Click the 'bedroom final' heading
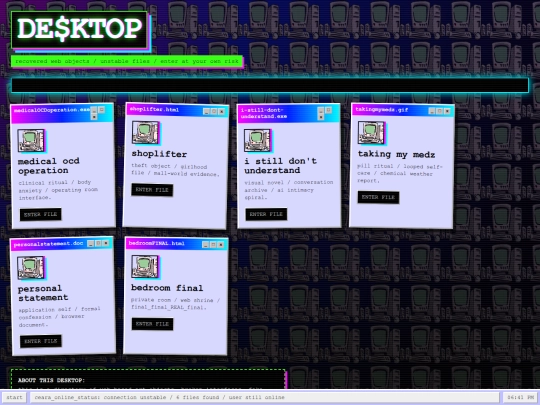The image size is (540, 405). coord(167,288)
